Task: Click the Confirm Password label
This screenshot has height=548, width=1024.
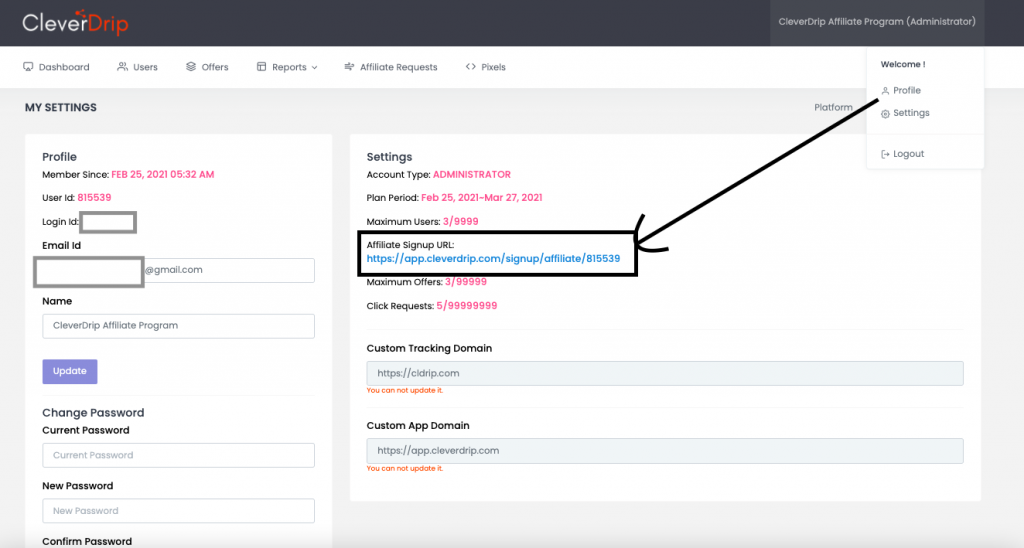Action: (x=87, y=541)
